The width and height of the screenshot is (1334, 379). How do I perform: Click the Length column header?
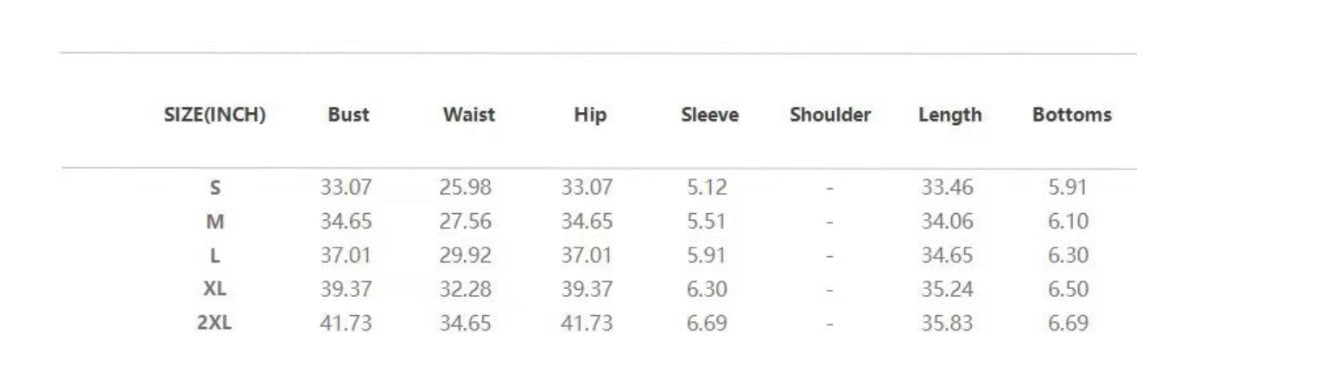pyautogui.click(x=950, y=115)
